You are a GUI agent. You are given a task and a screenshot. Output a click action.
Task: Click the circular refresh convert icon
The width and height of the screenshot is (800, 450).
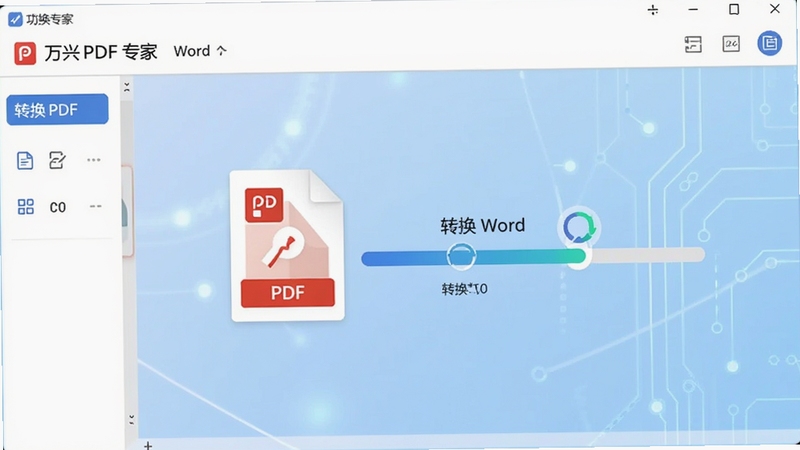[x=579, y=228]
